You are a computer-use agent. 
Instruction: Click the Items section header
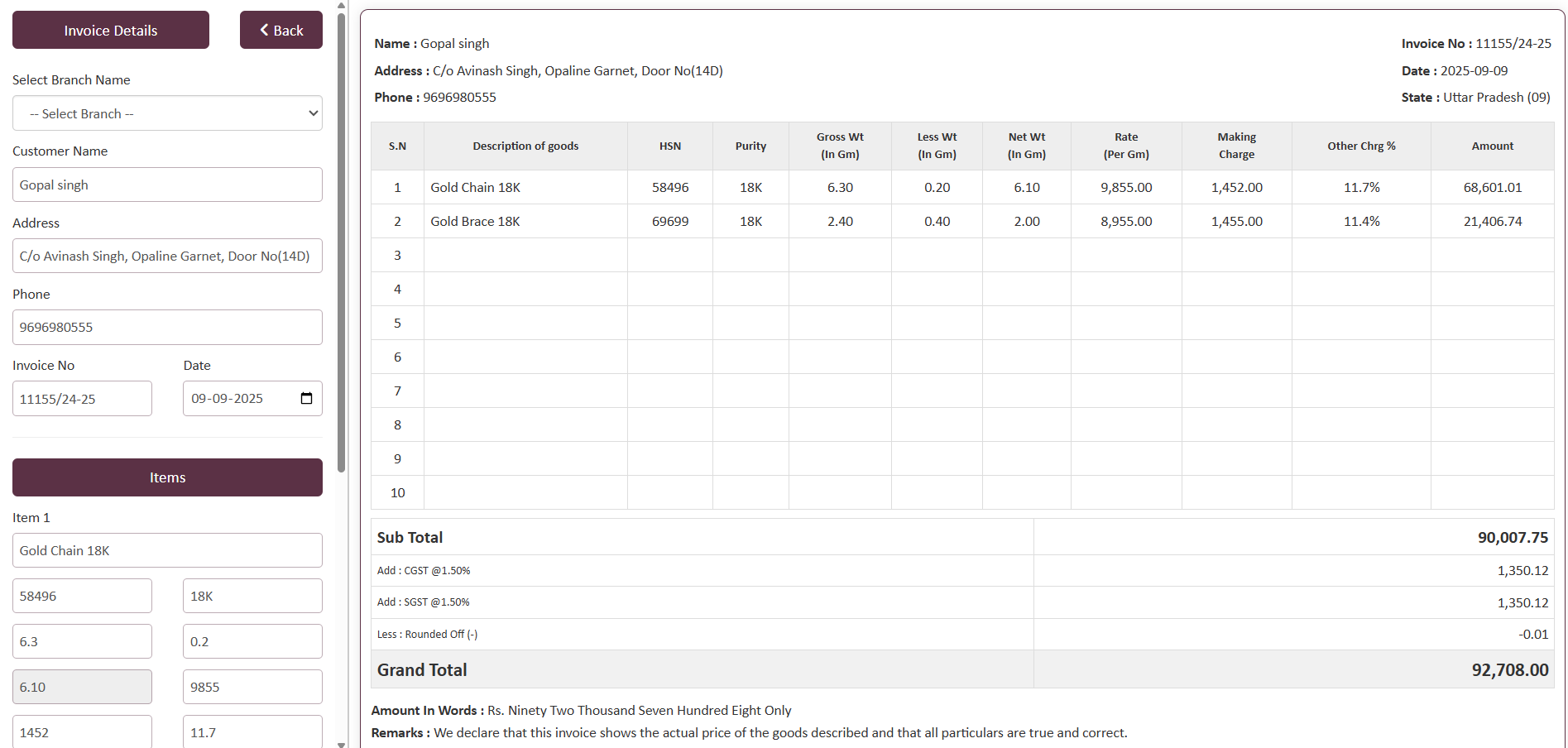pyautogui.click(x=167, y=477)
